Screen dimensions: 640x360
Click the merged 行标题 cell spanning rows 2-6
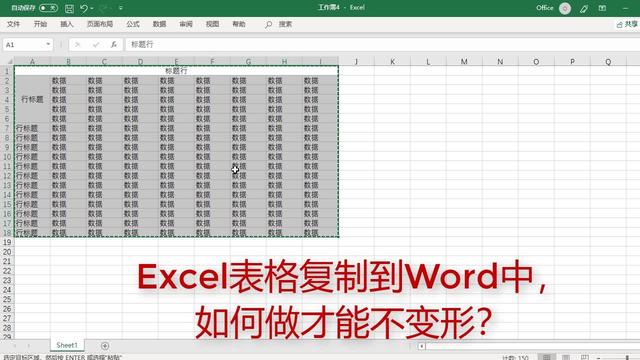click(32, 100)
